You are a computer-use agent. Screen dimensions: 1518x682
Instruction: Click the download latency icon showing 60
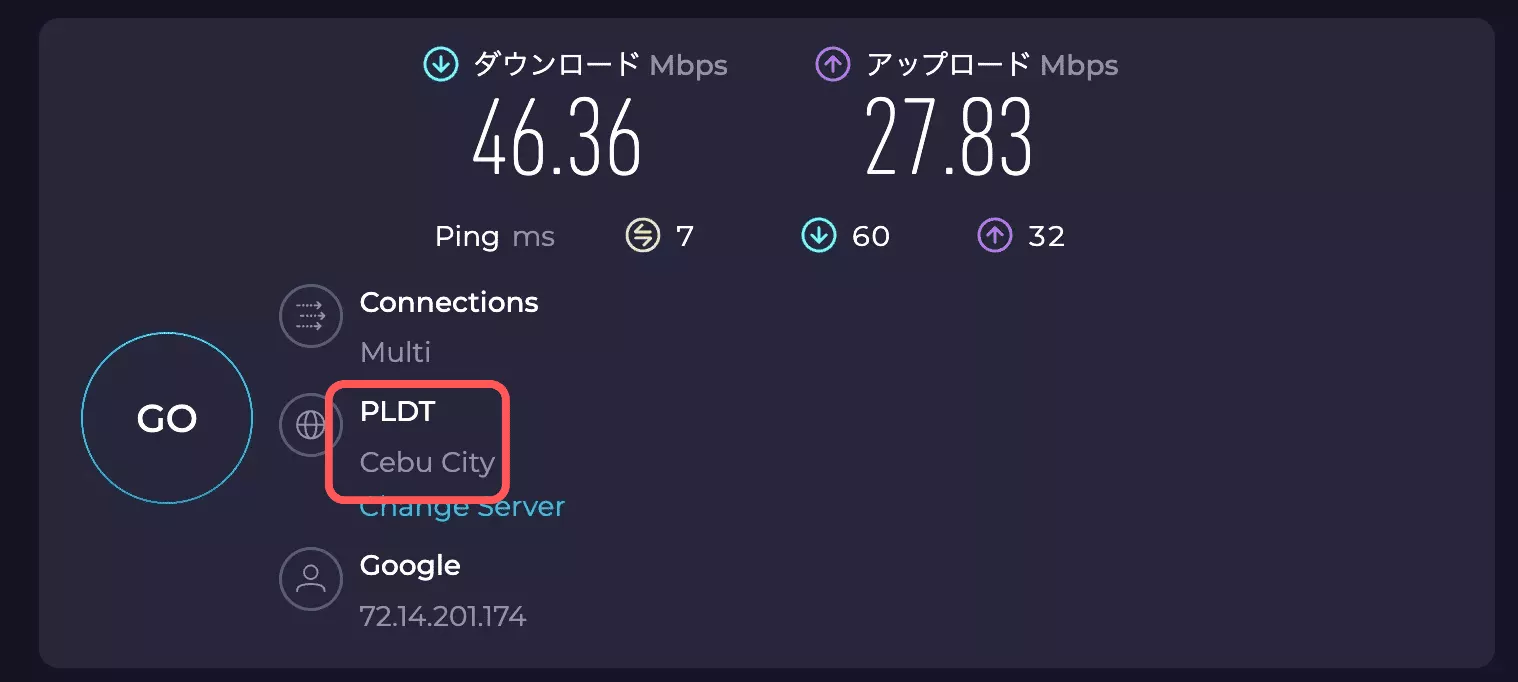tap(817, 236)
